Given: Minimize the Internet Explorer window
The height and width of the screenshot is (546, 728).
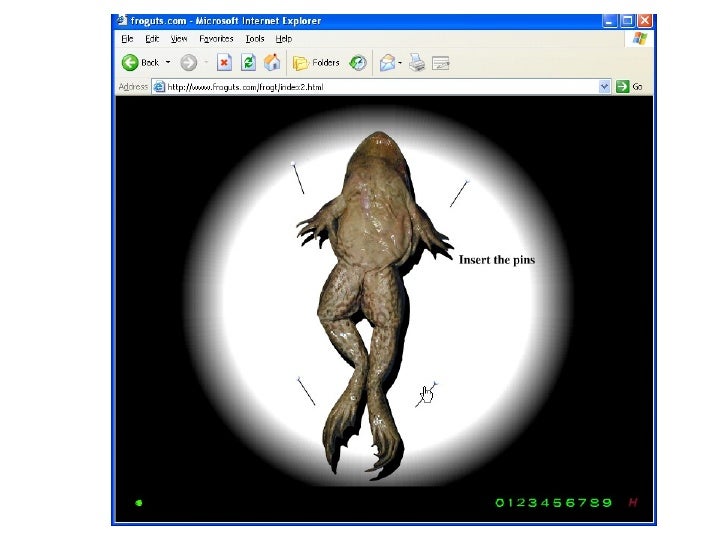Looking at the screenshot, I should tap(610, 21).
